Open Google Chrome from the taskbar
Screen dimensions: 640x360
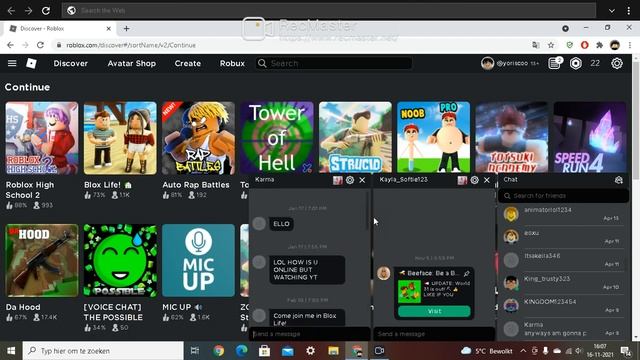pos(219,351)
